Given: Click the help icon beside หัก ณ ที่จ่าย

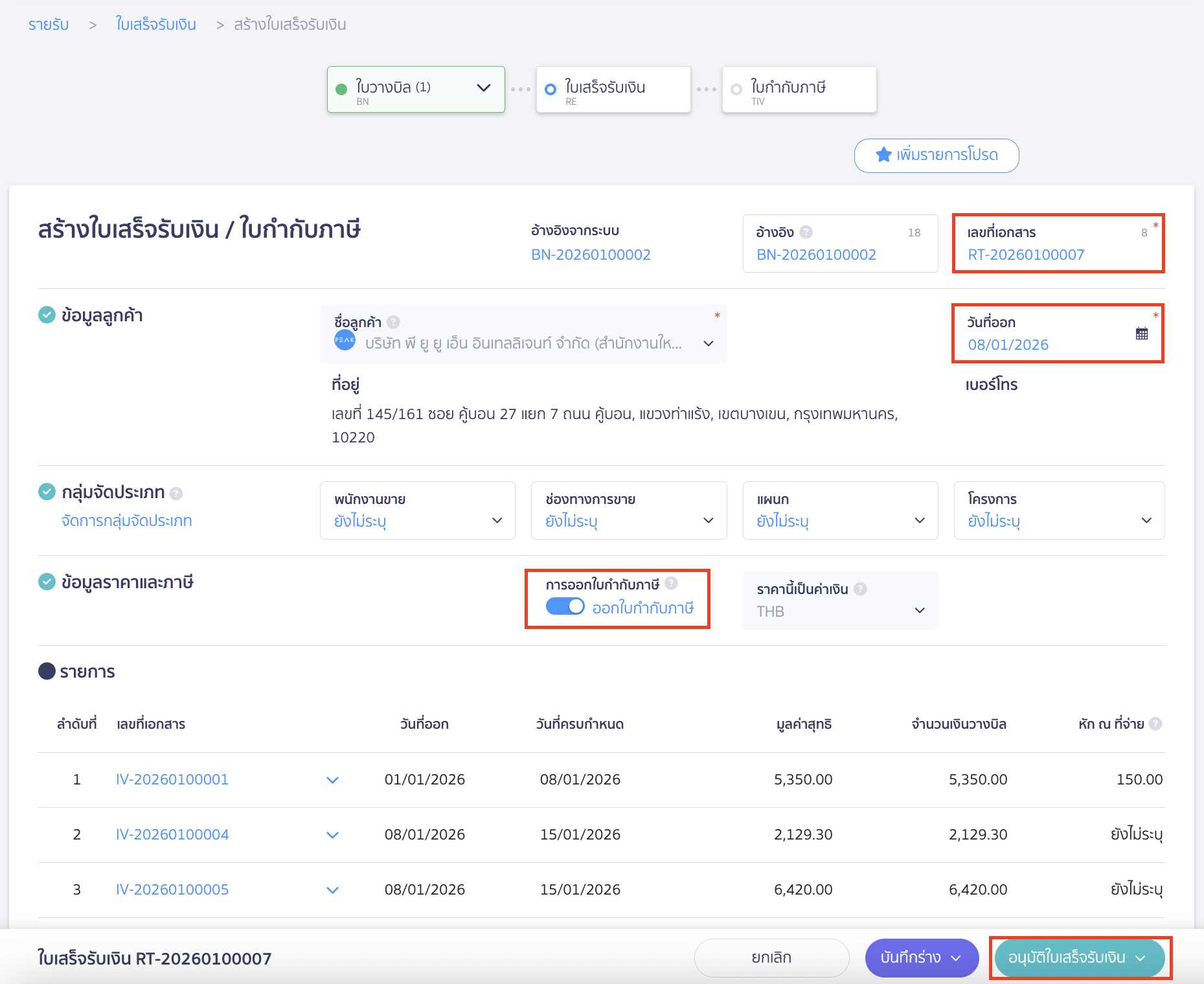Looking at the screenshot, I should point(1157,724).
